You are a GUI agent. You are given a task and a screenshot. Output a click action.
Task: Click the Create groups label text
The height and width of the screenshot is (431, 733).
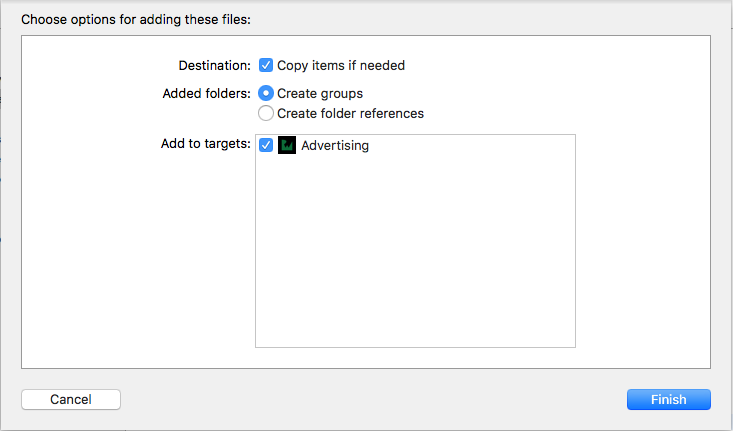point(320,93)
